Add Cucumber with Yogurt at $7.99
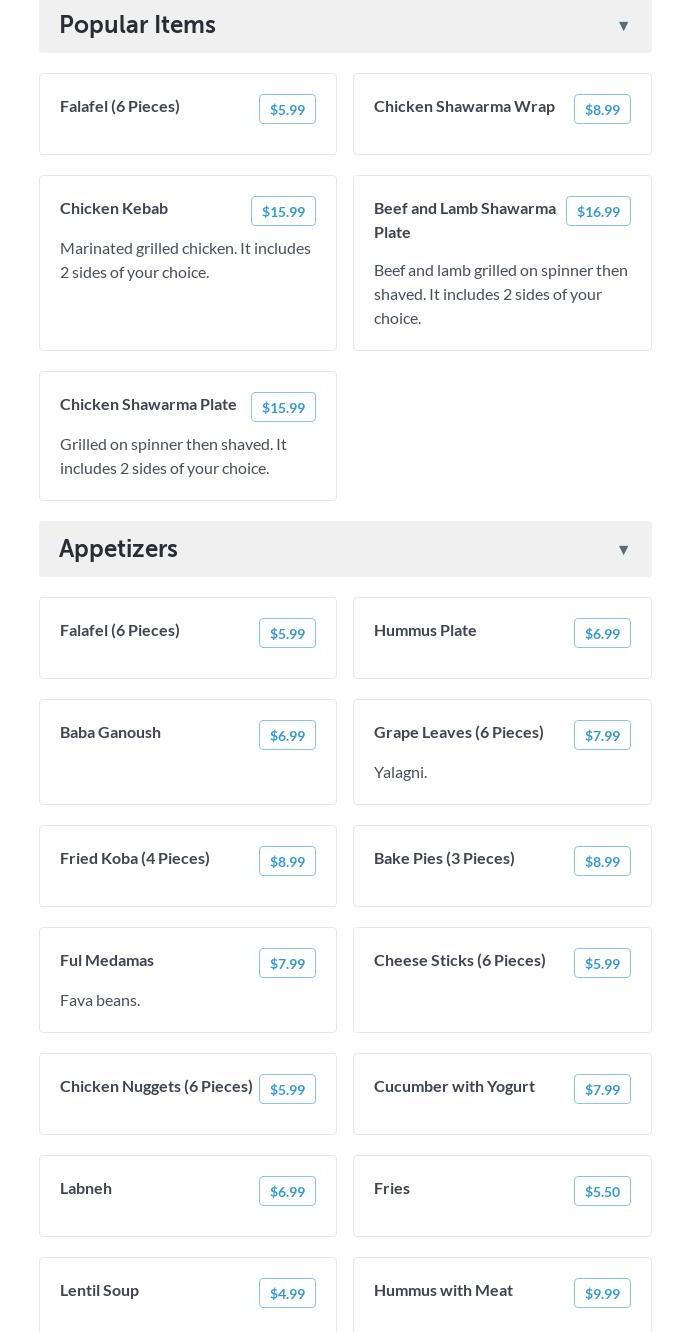 (x=602, y=1090)
